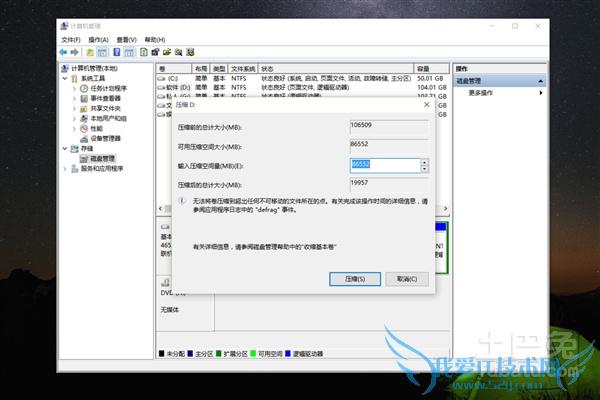Image resolution: width=600 pixels, height=400 pixels.
Task: Sort by the 容量 column header
Action: click(x=432, y=69)
